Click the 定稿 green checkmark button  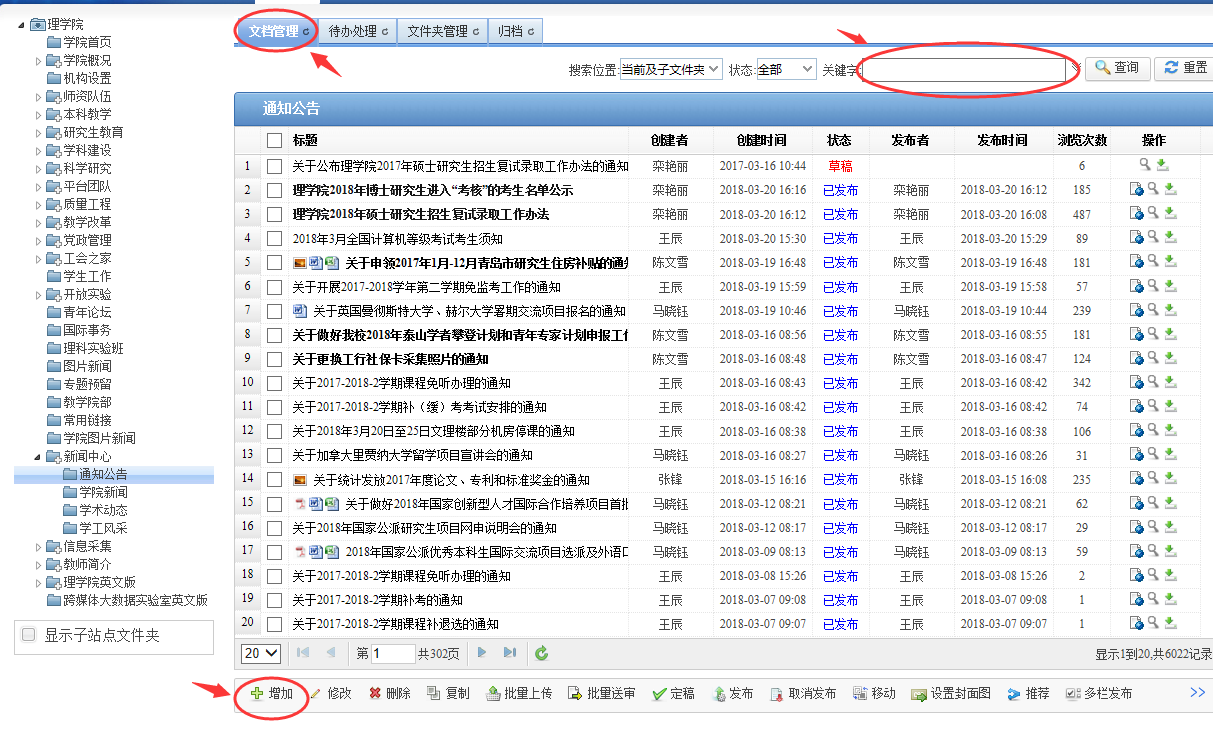pyautogui.click(x=673, y=693)
